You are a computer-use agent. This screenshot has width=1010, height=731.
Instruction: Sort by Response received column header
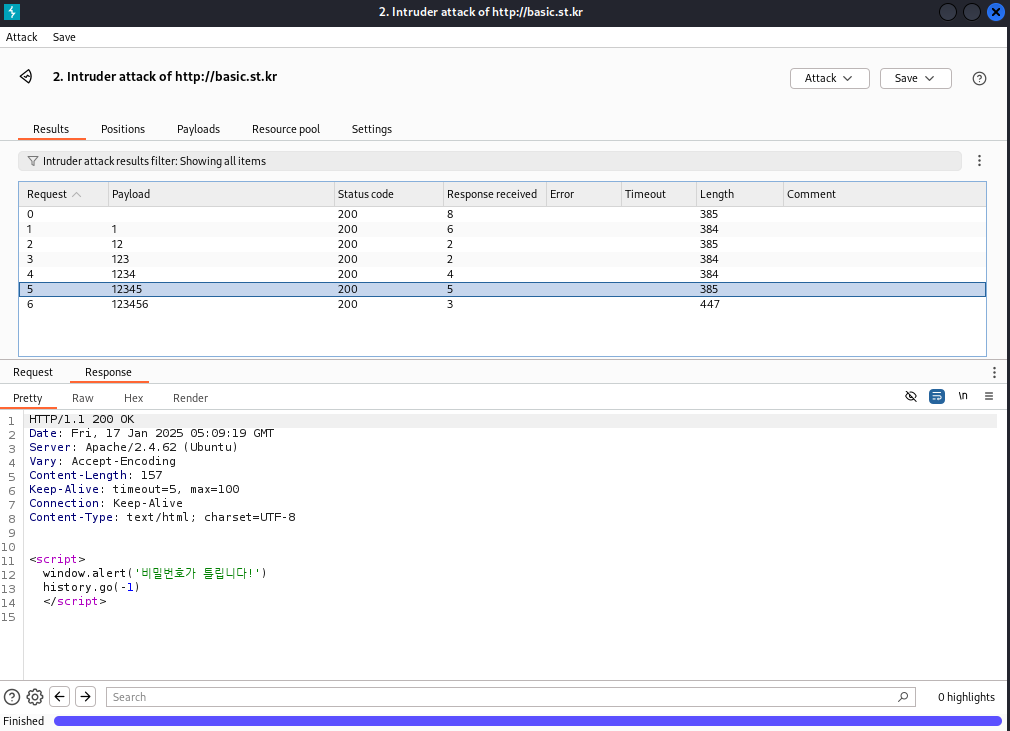(x=495, y=195)
